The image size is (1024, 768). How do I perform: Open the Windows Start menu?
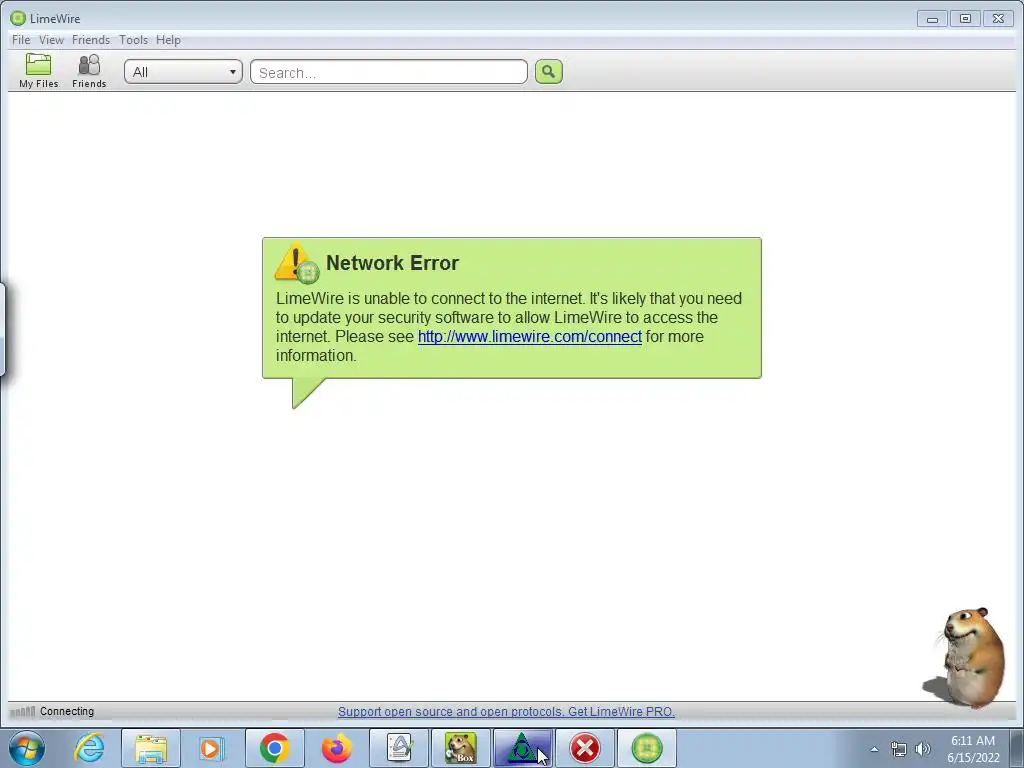(x=27, y=748)
